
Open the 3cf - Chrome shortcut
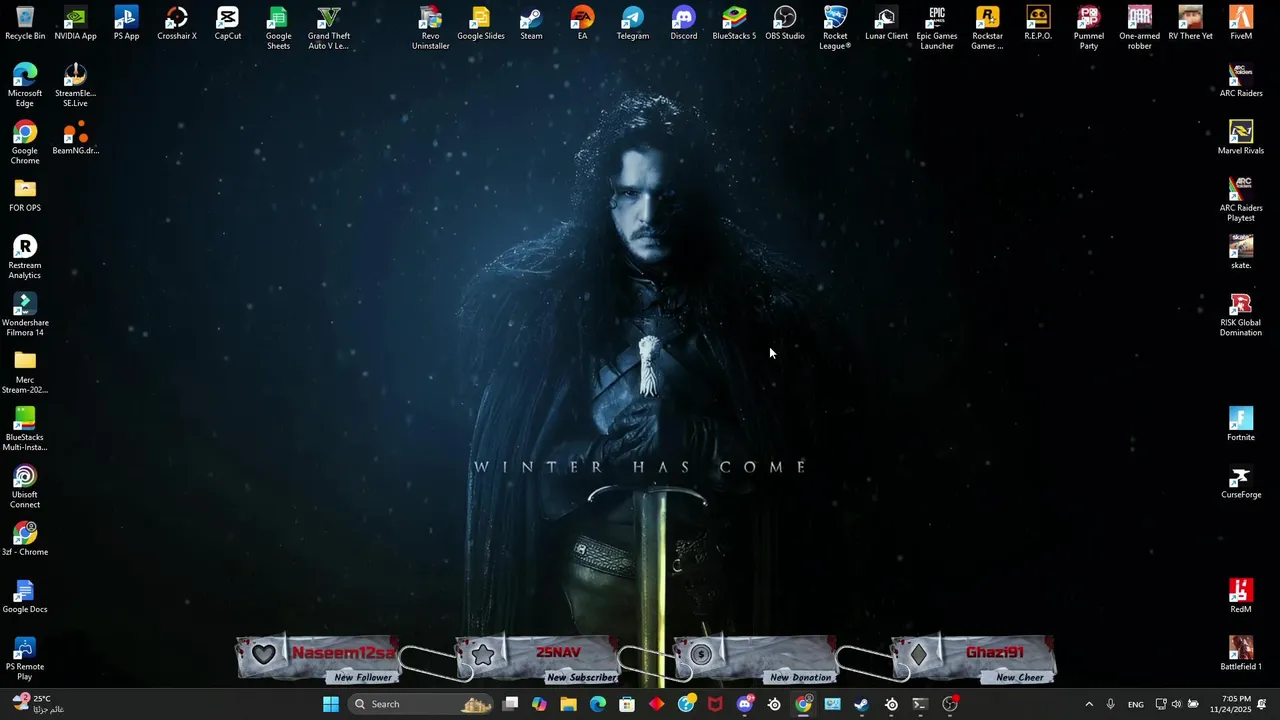pyautogui.click(x=25, y=539)
